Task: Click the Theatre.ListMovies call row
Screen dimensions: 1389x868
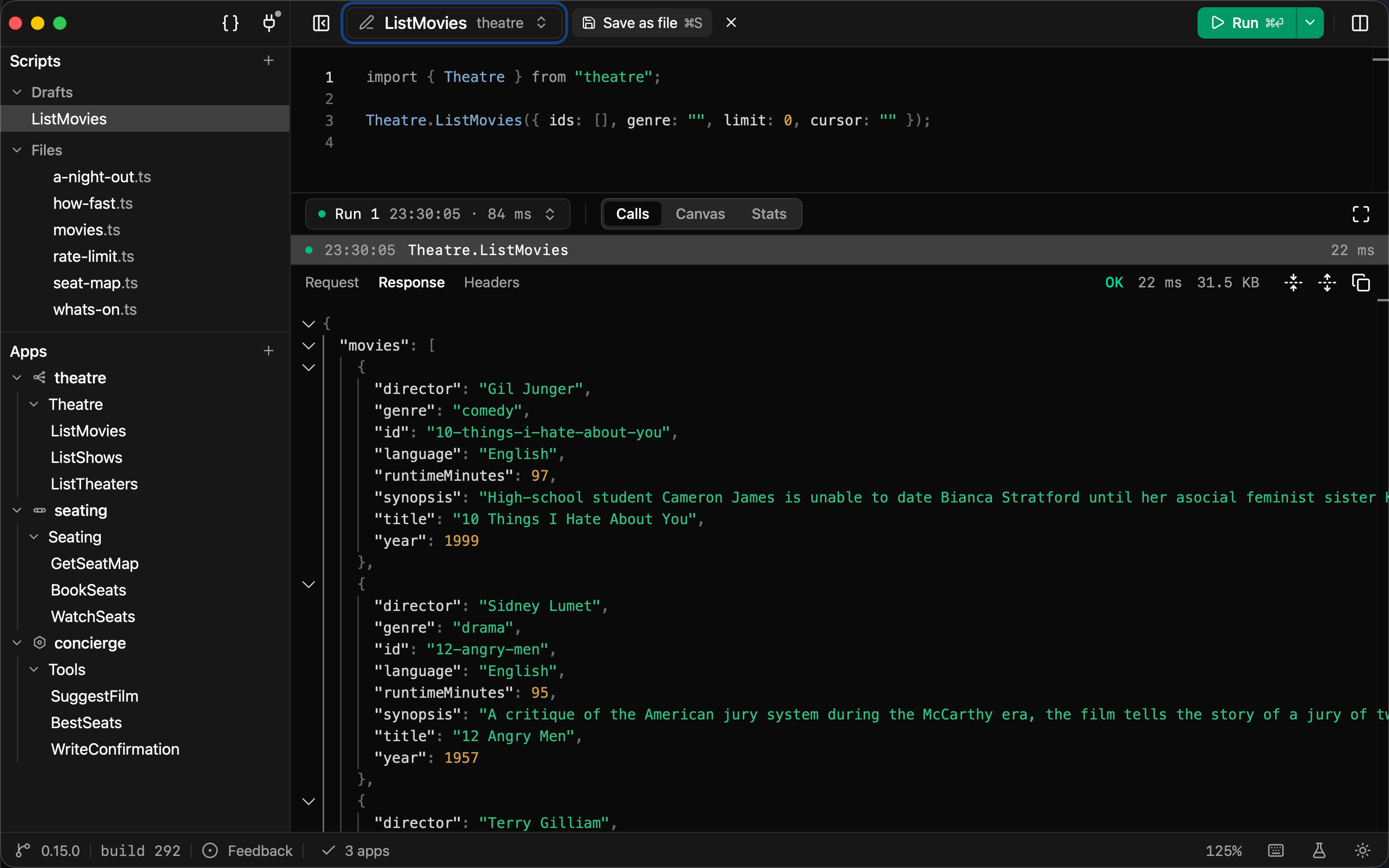Action: 839,250
